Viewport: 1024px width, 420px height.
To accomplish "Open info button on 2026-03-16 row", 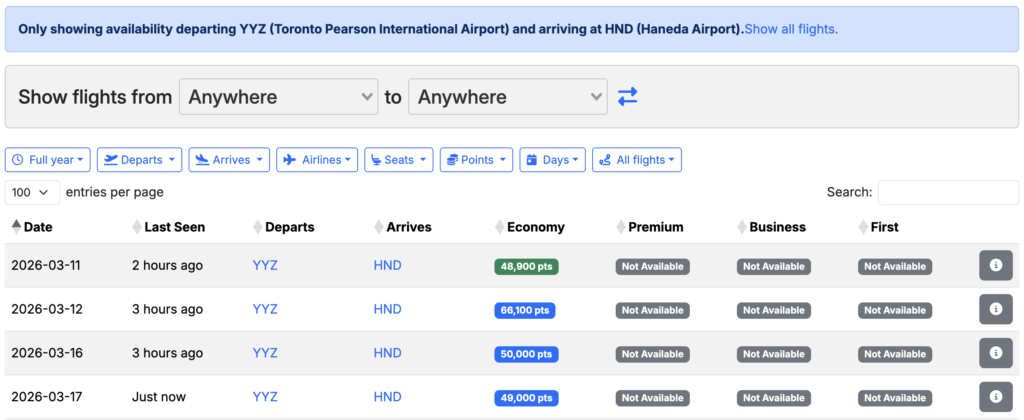I will [995, 354].
